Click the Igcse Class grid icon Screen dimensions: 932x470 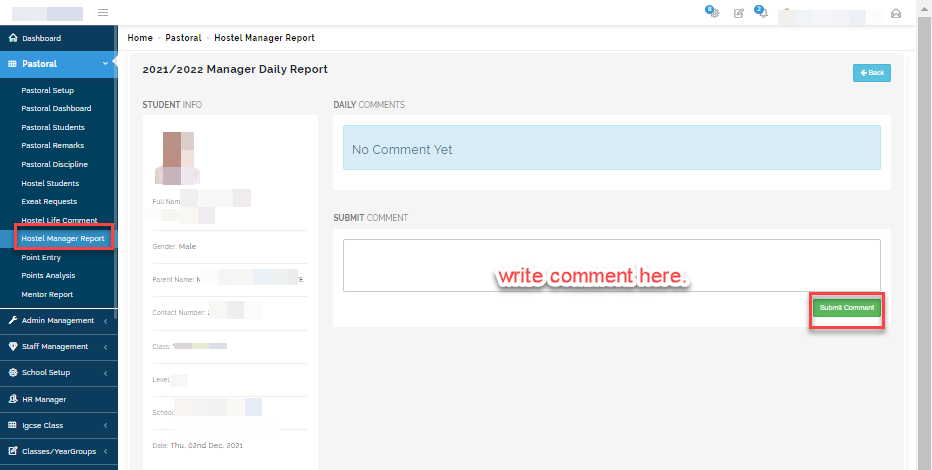(x=12, y=425)
